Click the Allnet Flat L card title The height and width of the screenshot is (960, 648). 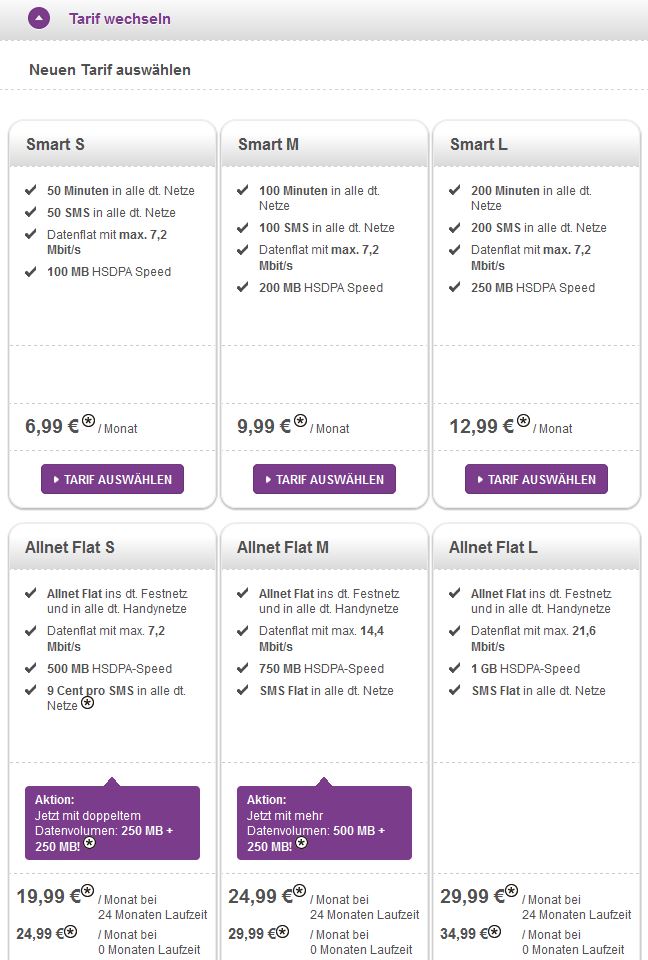(x=493, y=547)
